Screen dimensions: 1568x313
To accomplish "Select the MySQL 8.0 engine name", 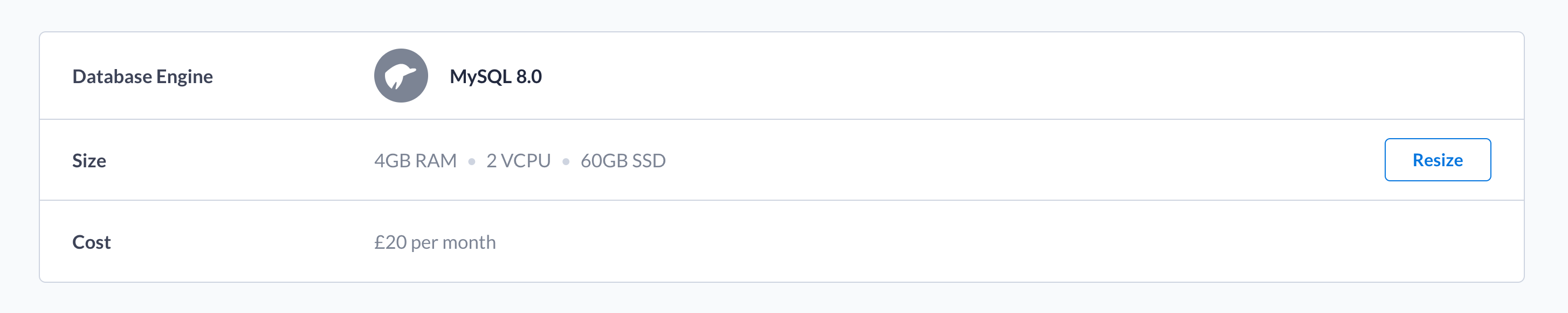I will 496,76.
